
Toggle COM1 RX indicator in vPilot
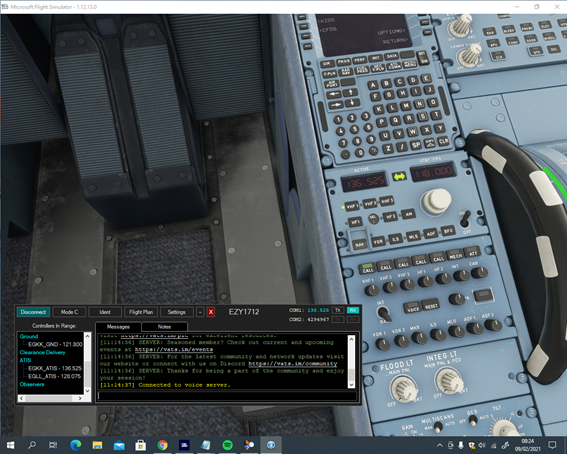point(353,310)
